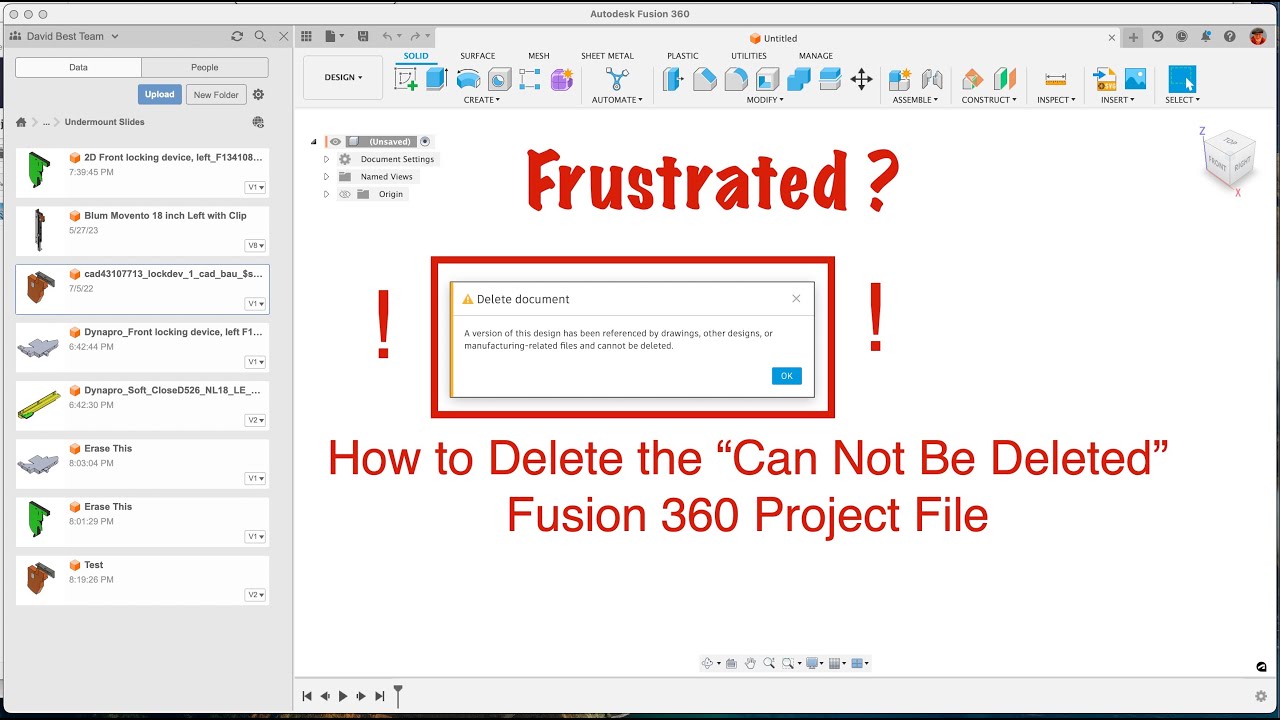Select the timeline marker
This screenshot has height=720, width=1280.
398,695
